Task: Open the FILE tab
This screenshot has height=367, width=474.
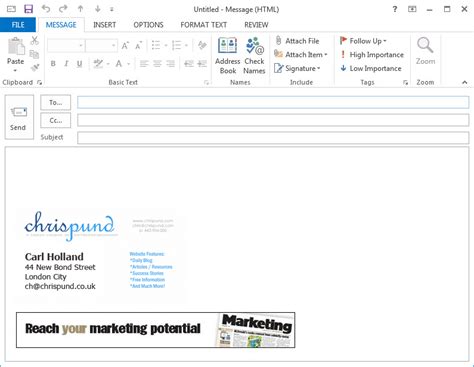Action: [18, 25]
